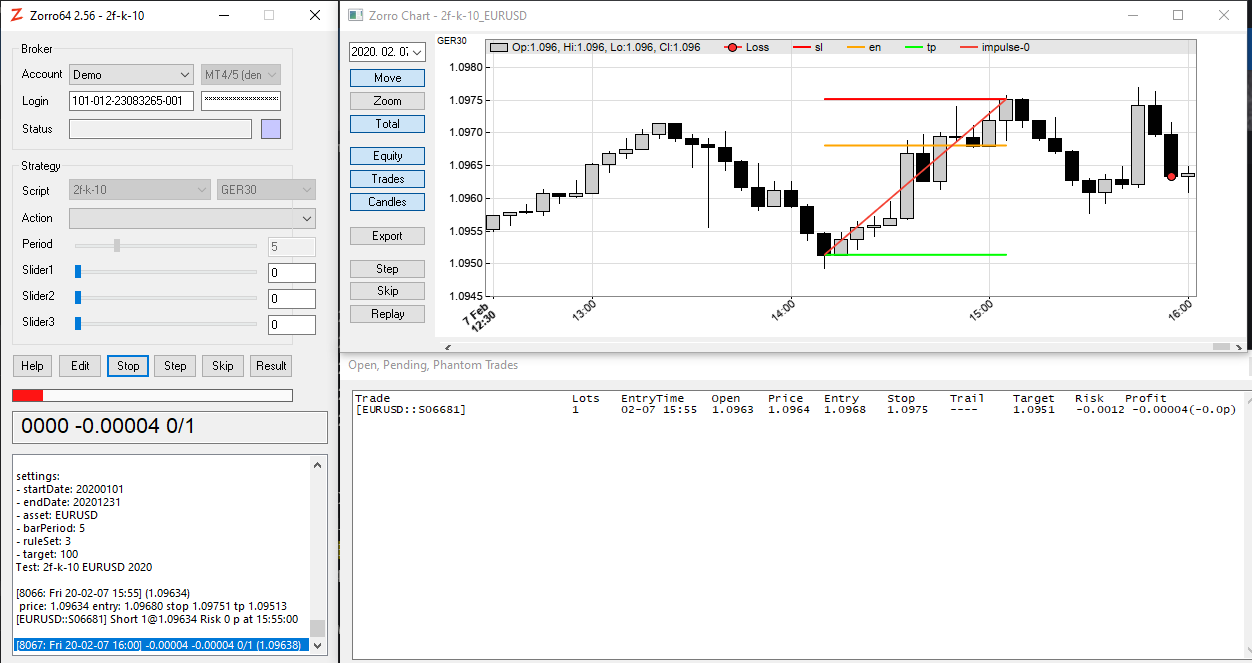Toggle the Equity chart button
The image size is (1252, 663).
tap(387, 156)
